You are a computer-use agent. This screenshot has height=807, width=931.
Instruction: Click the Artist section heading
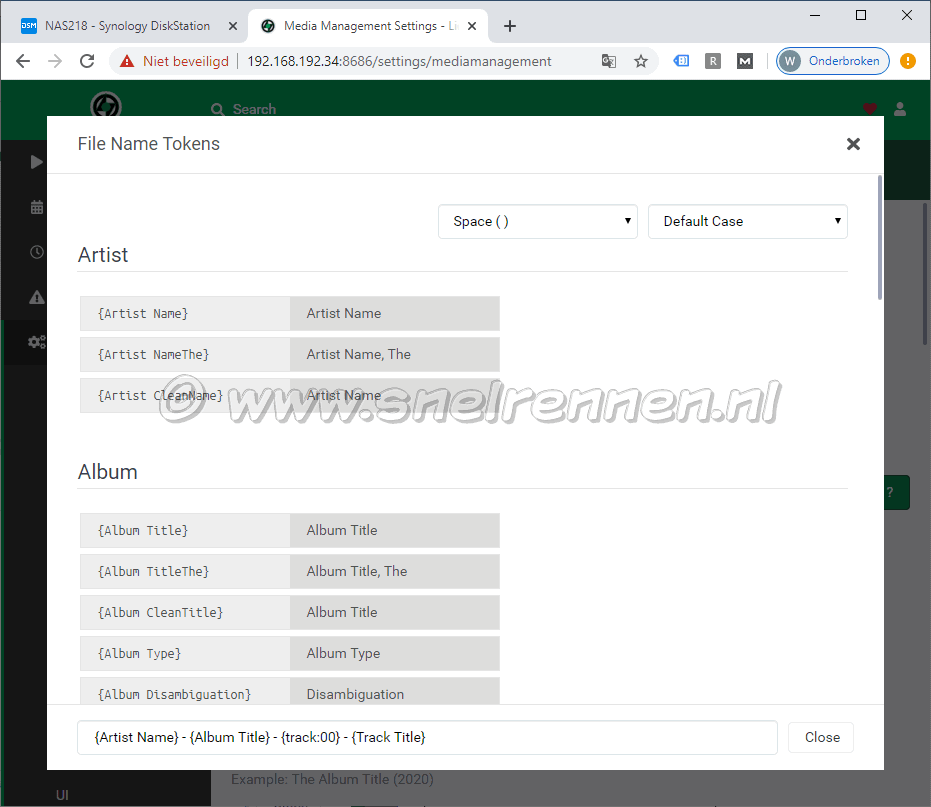tap(103, 255)
